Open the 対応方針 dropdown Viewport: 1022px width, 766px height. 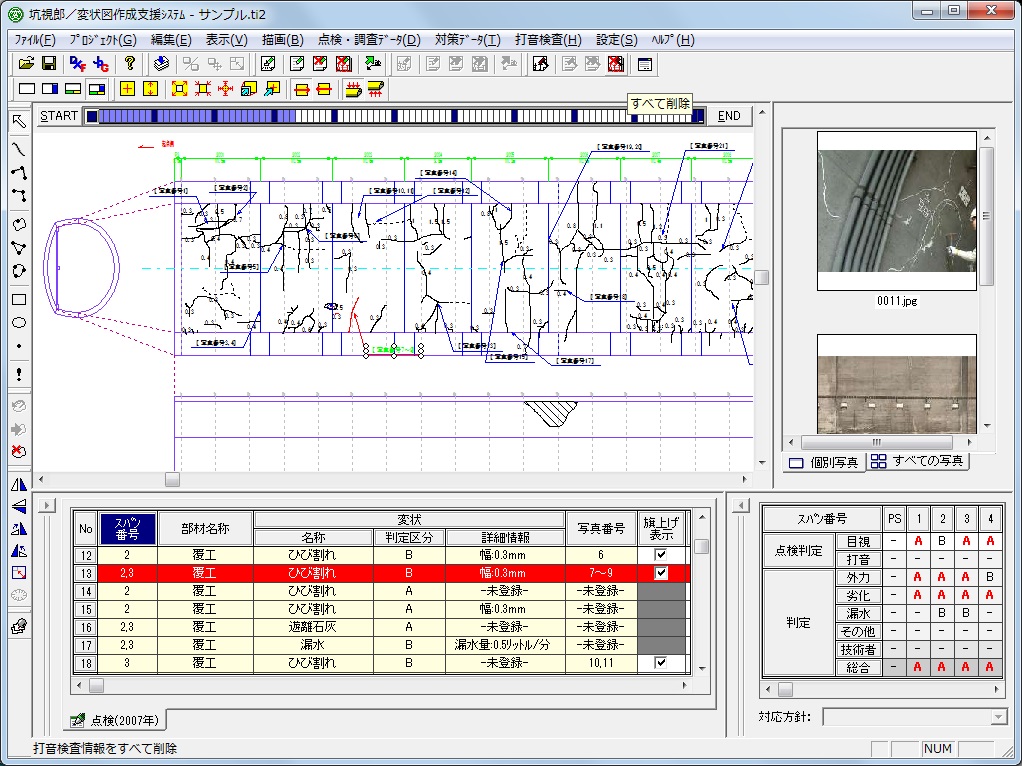pyautogui.click(x=998, y=717)
